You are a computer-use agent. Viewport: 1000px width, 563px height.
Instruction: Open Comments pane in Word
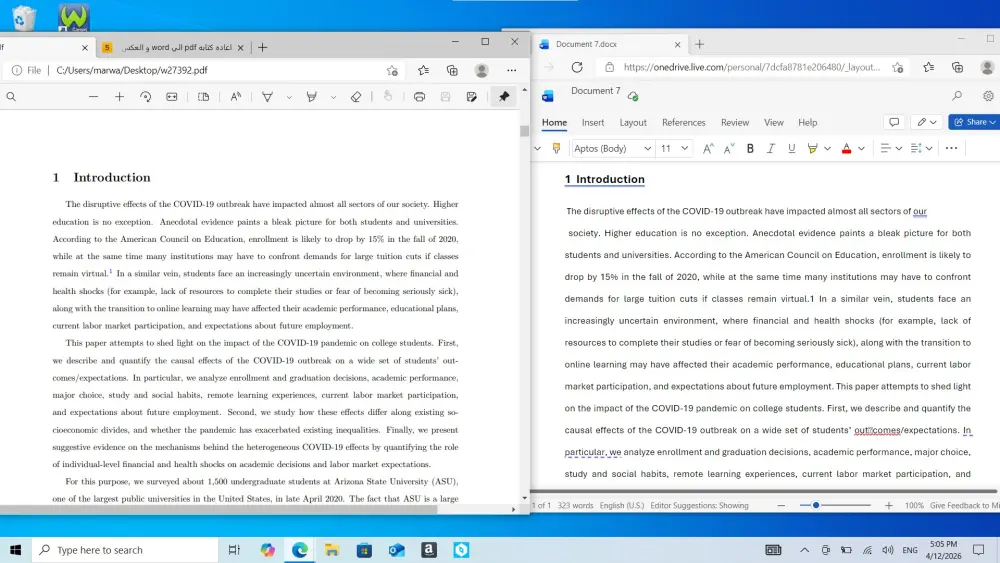pos(893,122)
